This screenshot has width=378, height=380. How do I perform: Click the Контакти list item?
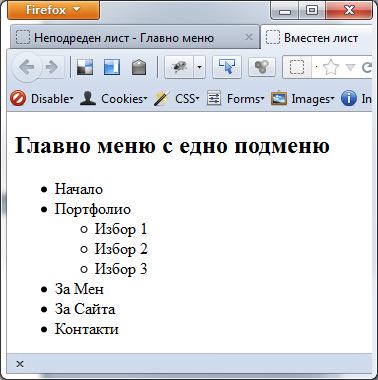[87, 329]
